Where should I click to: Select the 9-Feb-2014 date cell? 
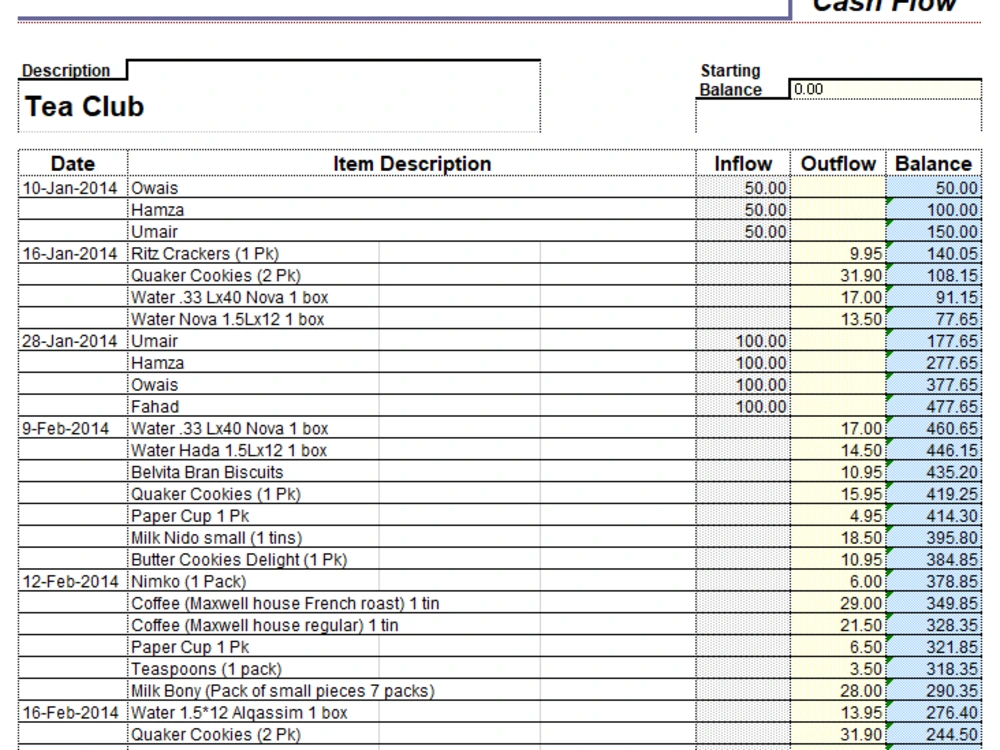tap(73, 429)
